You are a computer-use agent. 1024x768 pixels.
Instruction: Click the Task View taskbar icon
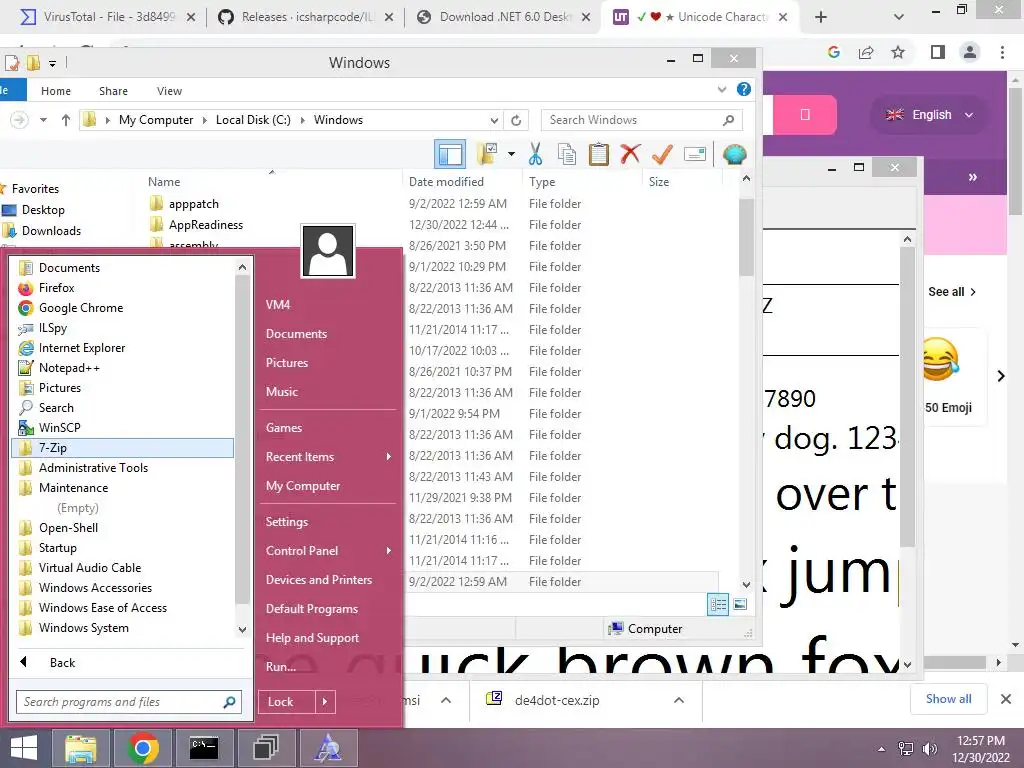coord(266,748)
